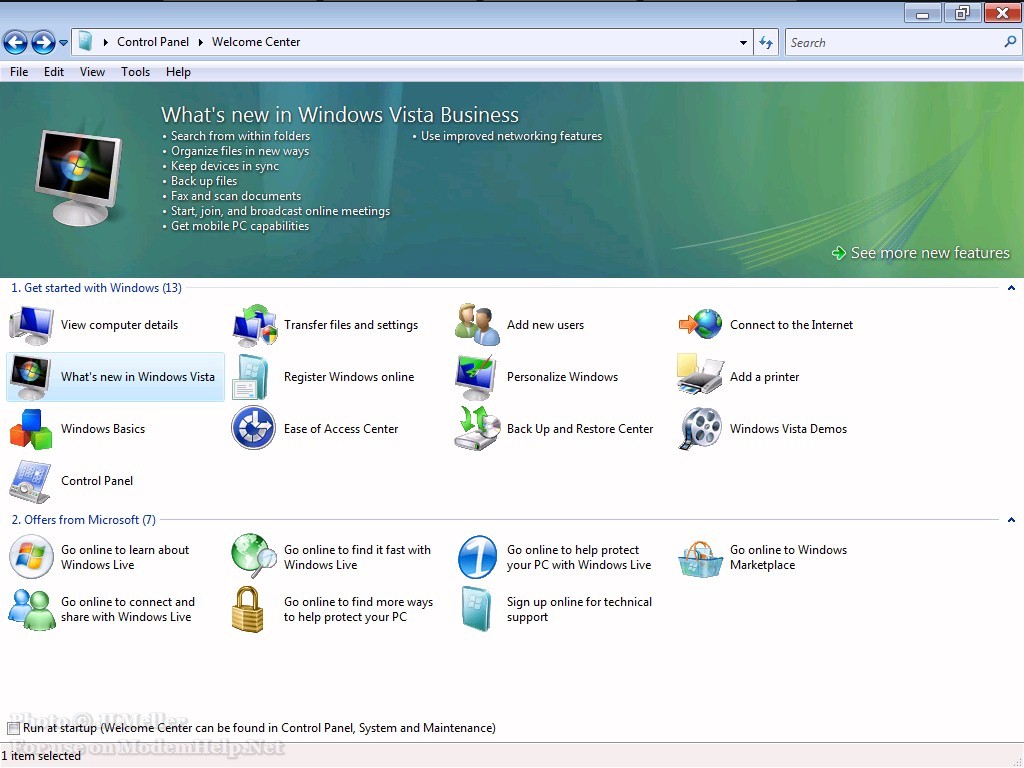The width and height of the screenshot is (1024, 768).
Task: Open the Windows Marketplace shopping basket icon
Action: tap(700, 559)
